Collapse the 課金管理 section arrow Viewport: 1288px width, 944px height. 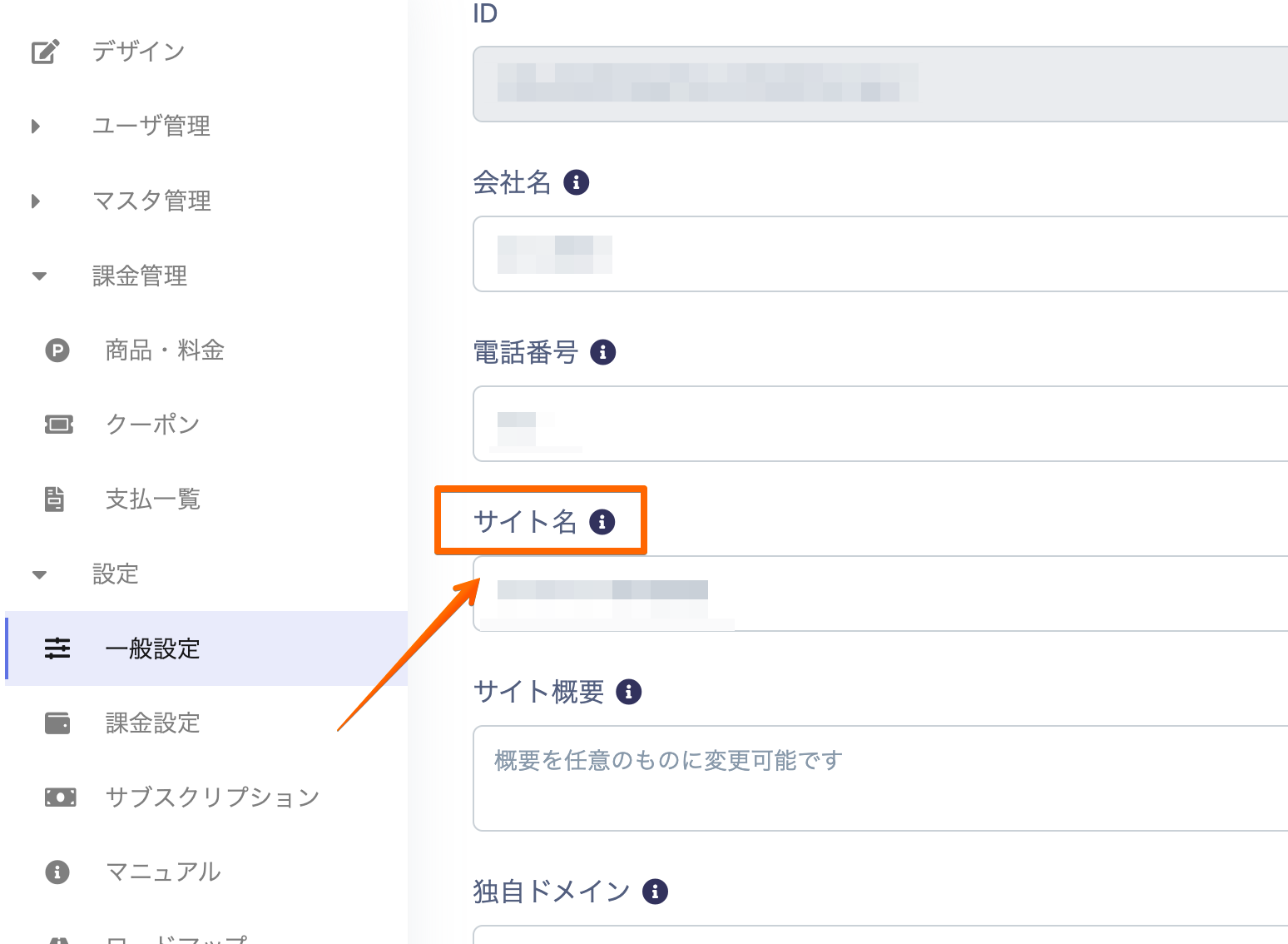(x=39, y=276)
